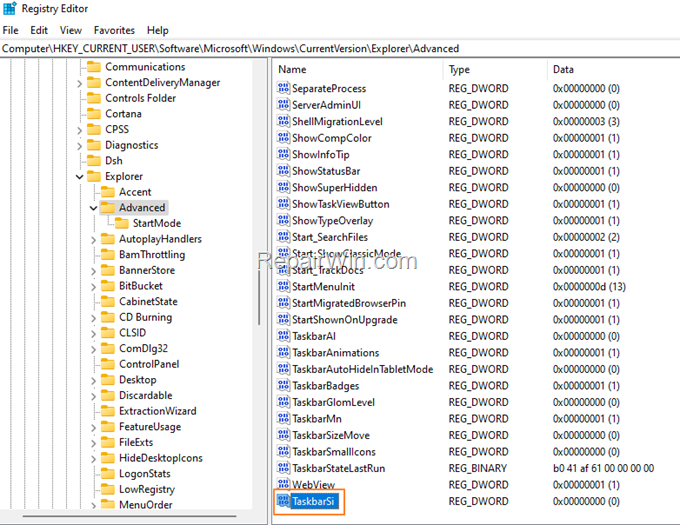Select the TaskbarAutoHideInTabletMode value name
680x525 pixels.
pos(363,369)
